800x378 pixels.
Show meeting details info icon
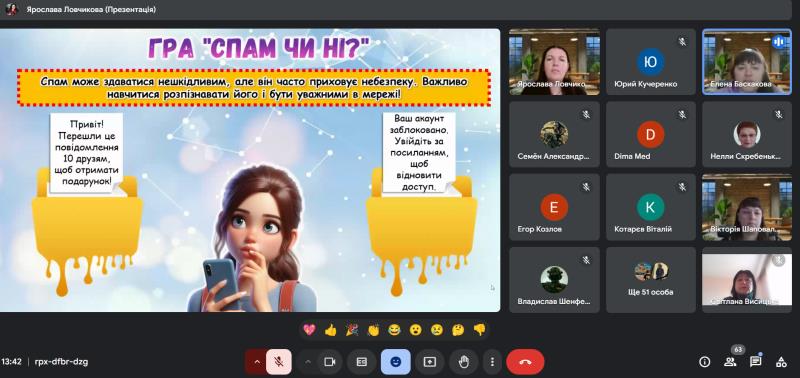(x=705, y=362)
